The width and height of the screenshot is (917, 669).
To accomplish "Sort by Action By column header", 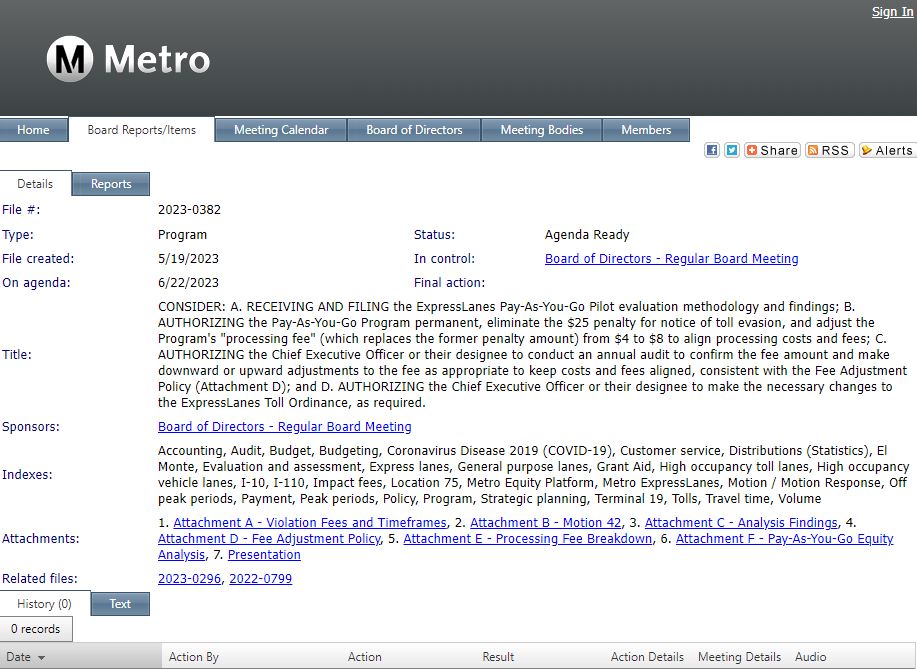I will [194, 657].
